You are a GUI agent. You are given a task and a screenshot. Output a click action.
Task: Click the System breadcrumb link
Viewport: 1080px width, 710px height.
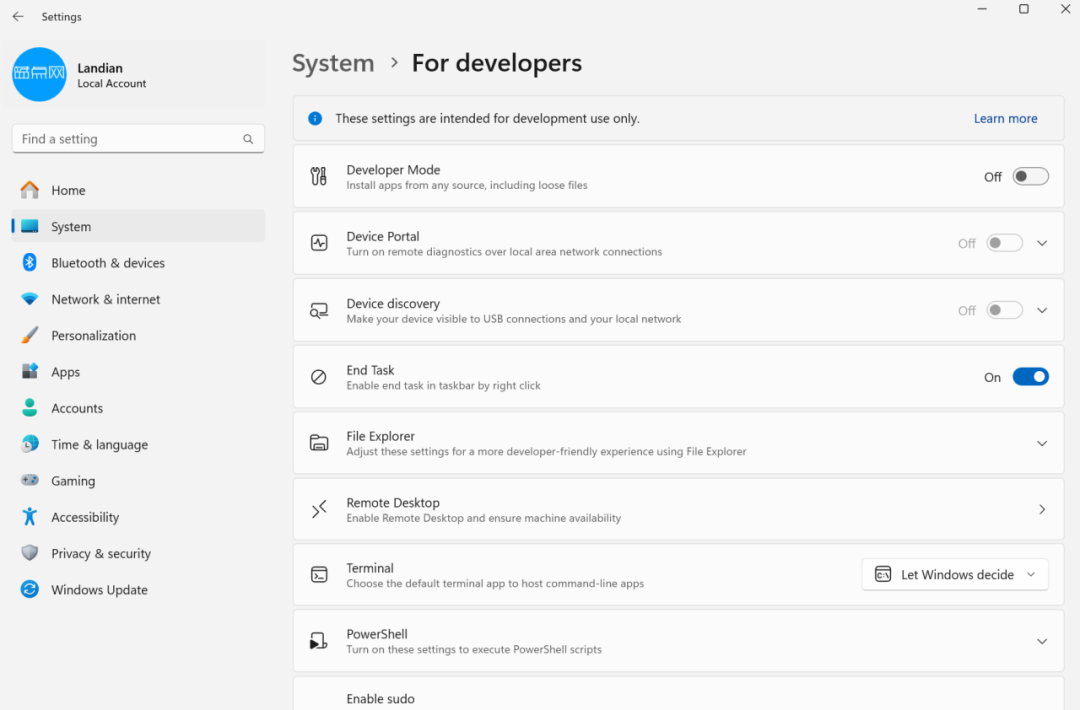tap(333, 63)
